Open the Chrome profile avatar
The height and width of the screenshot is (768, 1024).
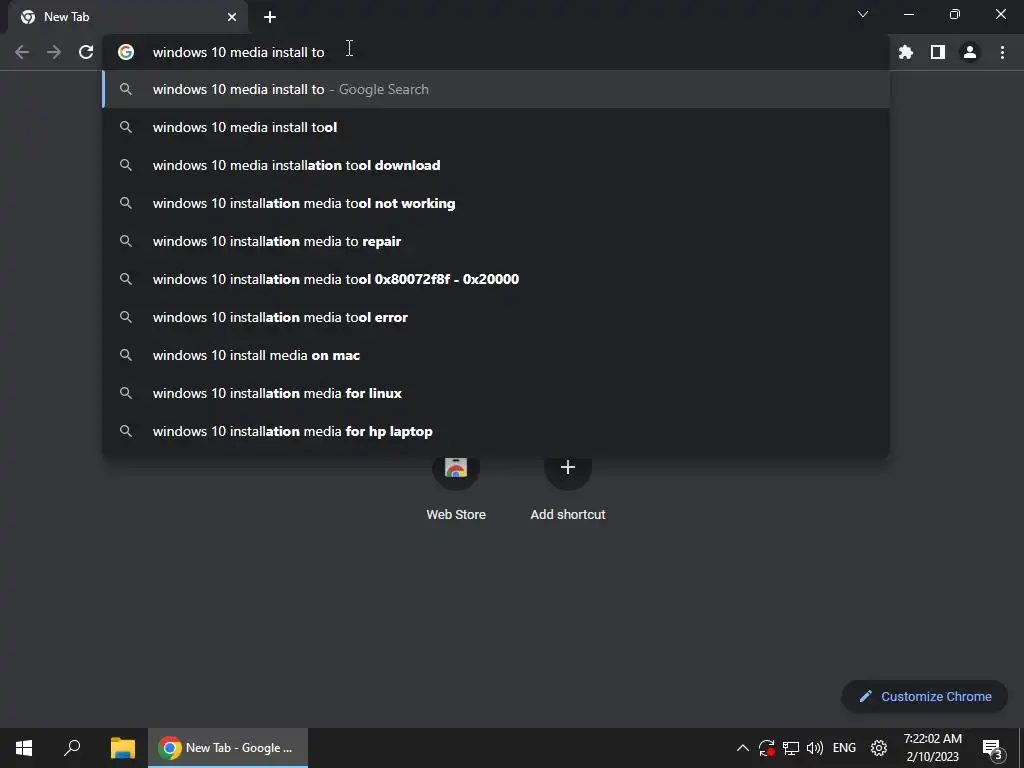click(x=970, y=52)
